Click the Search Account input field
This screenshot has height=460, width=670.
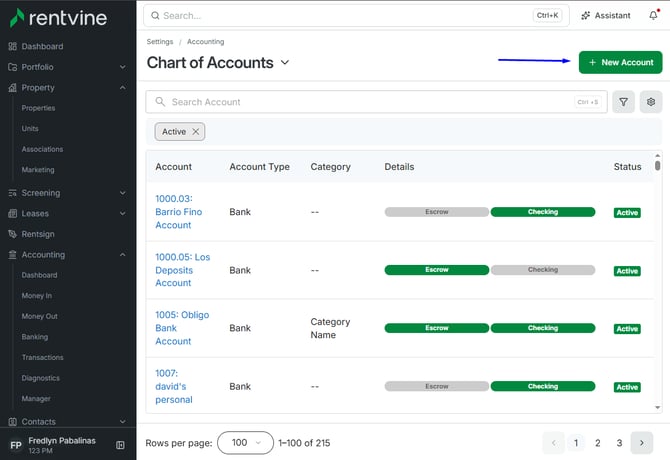click(376, 102)
